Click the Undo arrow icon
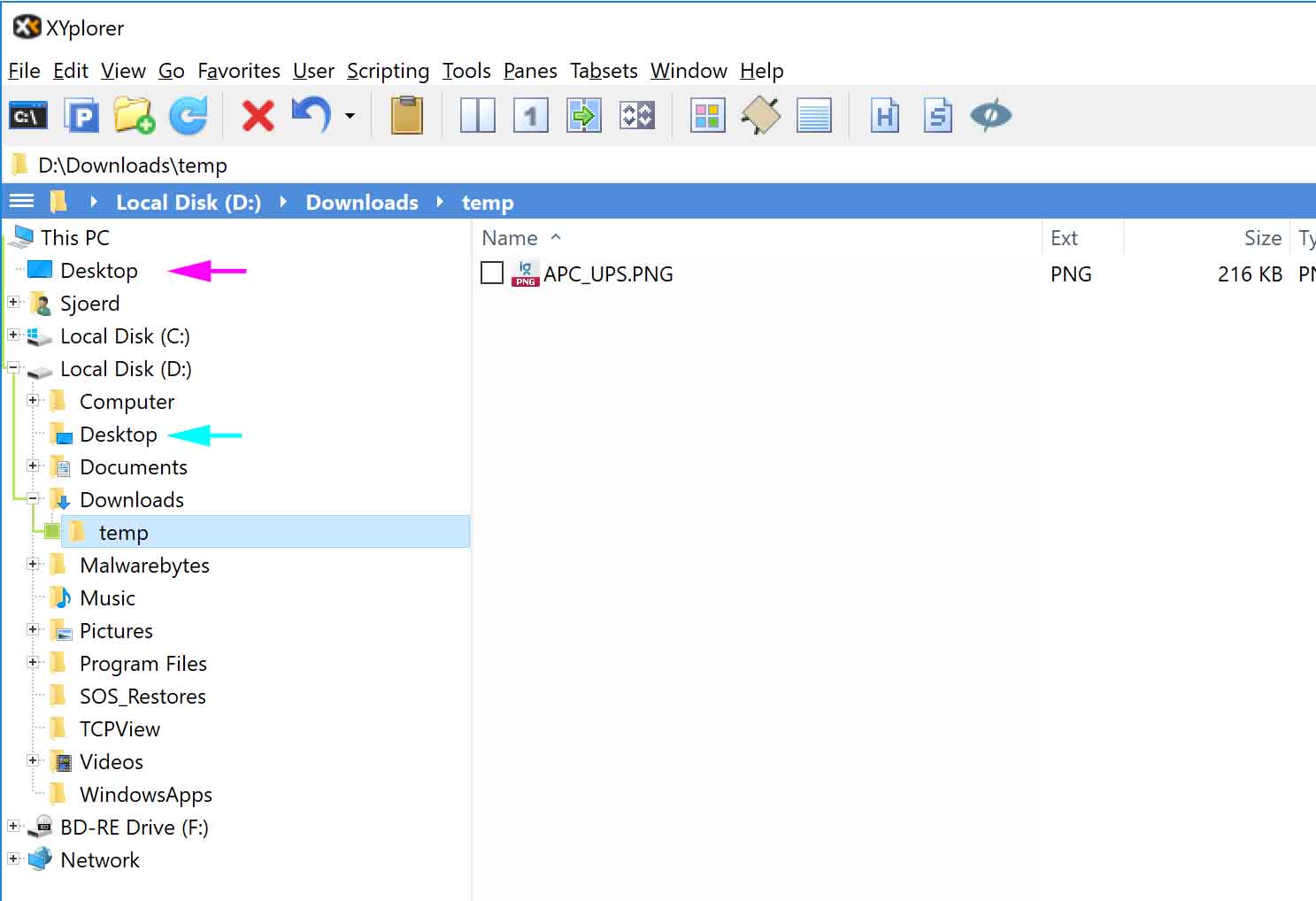 point(311,116)
